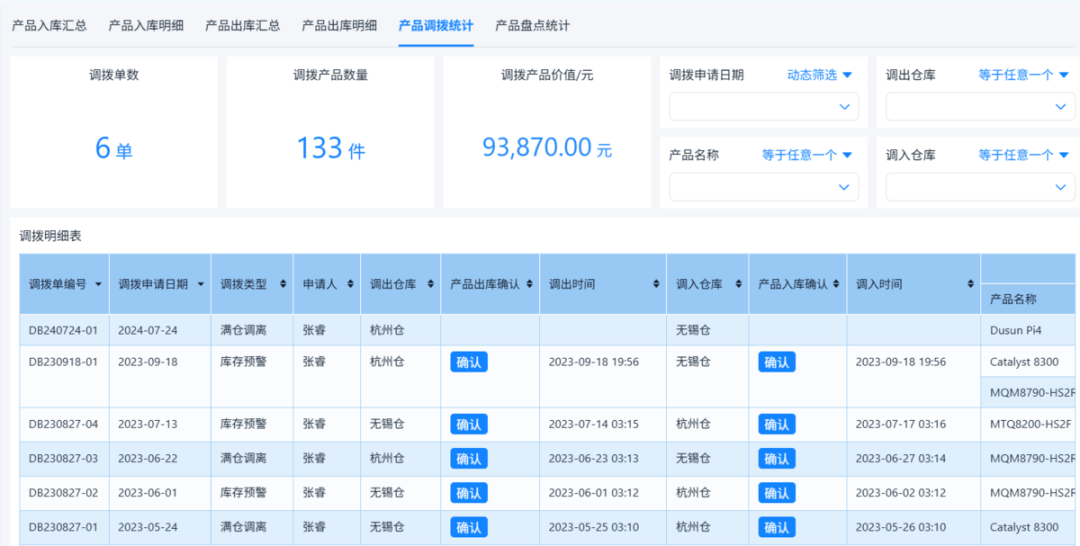Switch to 产品入库汇总 tab
Image resolution: width=1080 pixels, height=546 pixels.
(x=50, y=26)
